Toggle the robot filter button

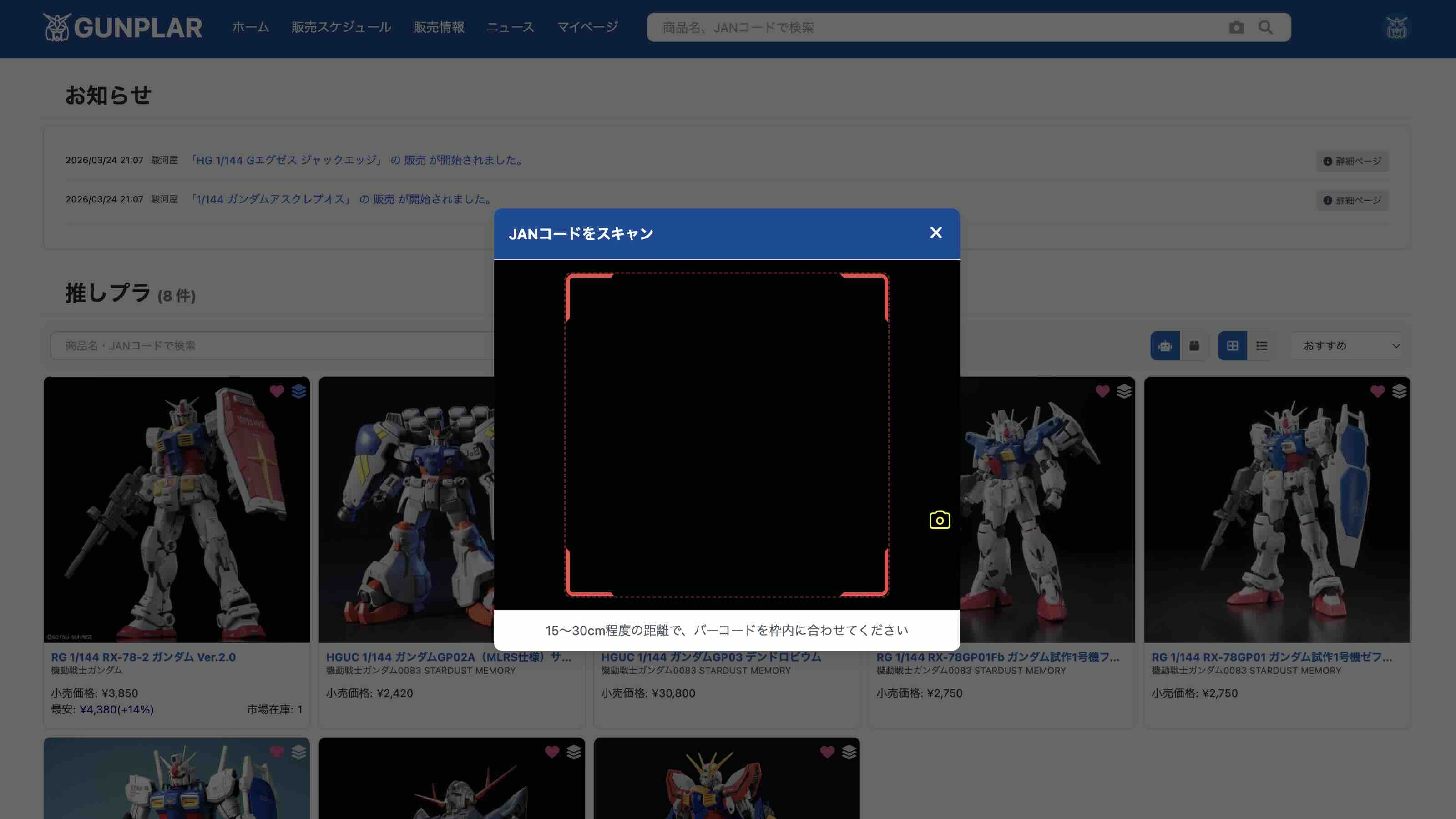pyautogui.click(x=1165, y=345)
